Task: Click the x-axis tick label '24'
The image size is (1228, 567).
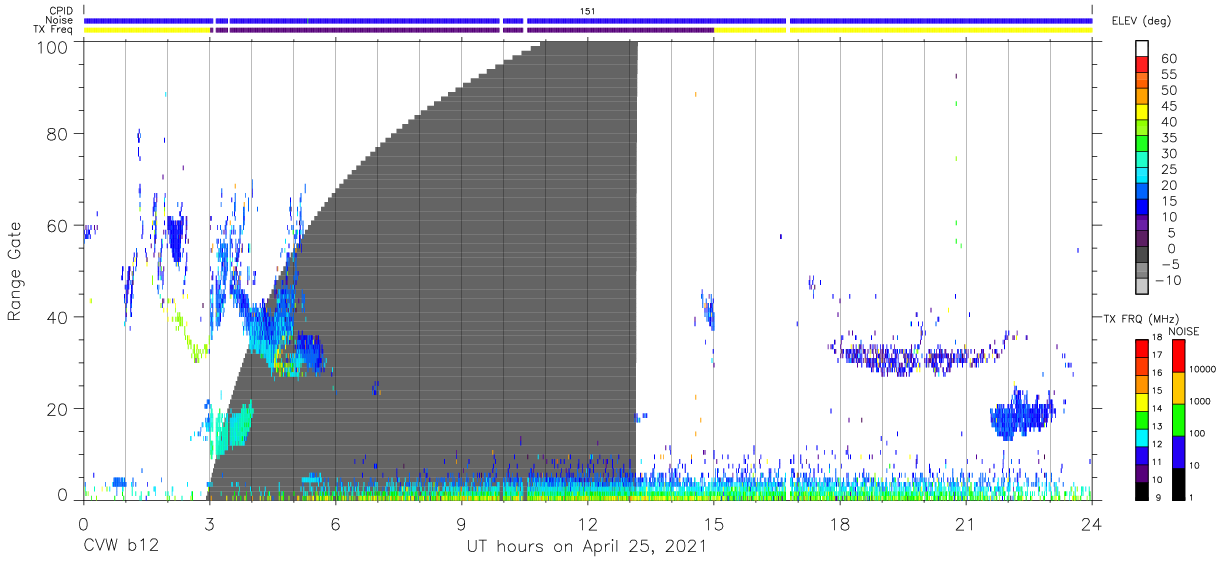Action: (1092, 525)
